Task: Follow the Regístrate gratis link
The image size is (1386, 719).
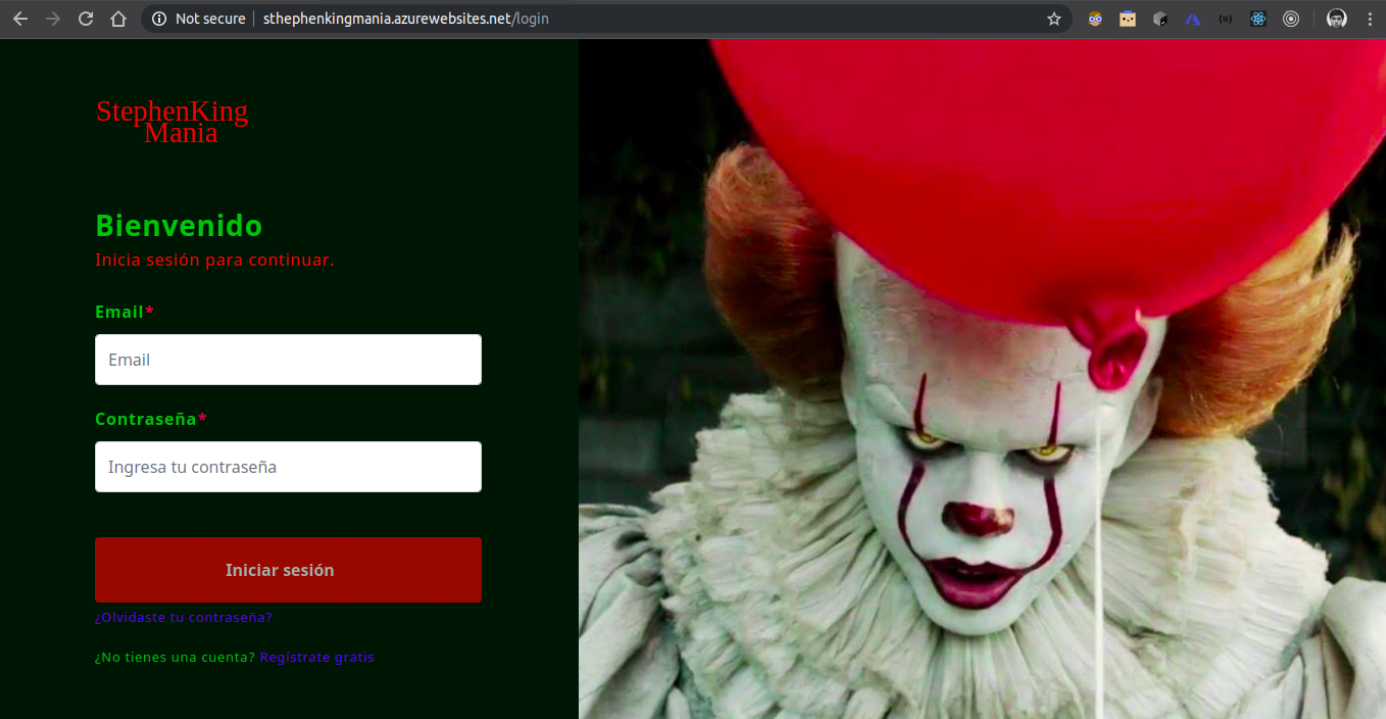Action: [x=317, y=657]
